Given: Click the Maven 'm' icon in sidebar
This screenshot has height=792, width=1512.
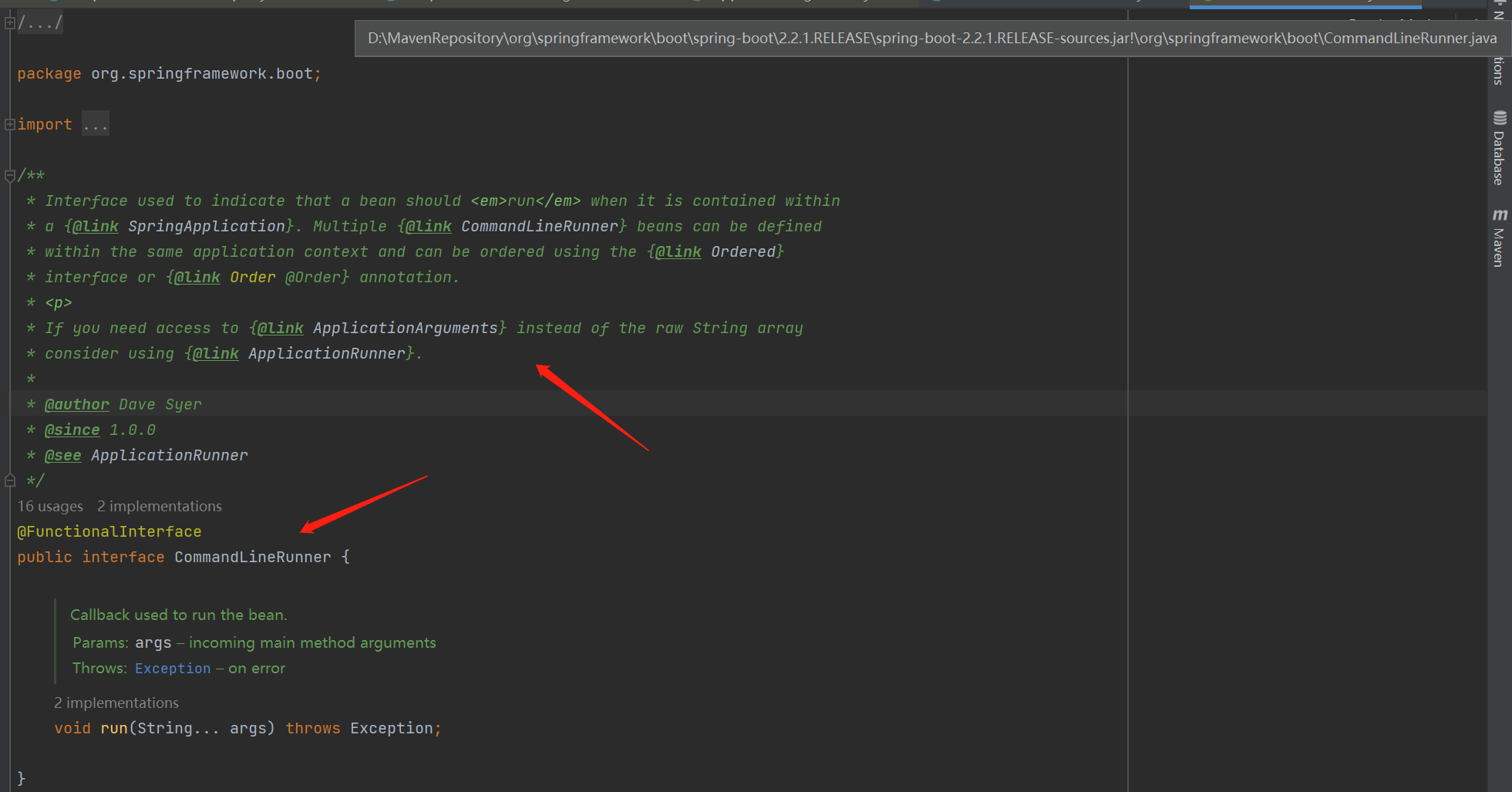Looking at the screenshot, I should coord(1500,215).
